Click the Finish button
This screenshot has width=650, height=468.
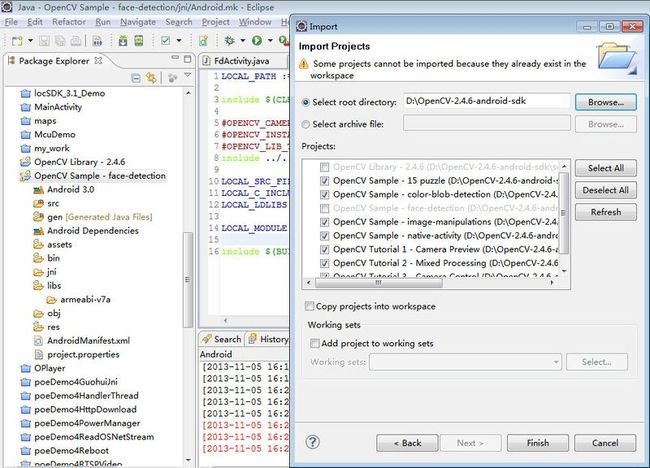click(538, 443)
